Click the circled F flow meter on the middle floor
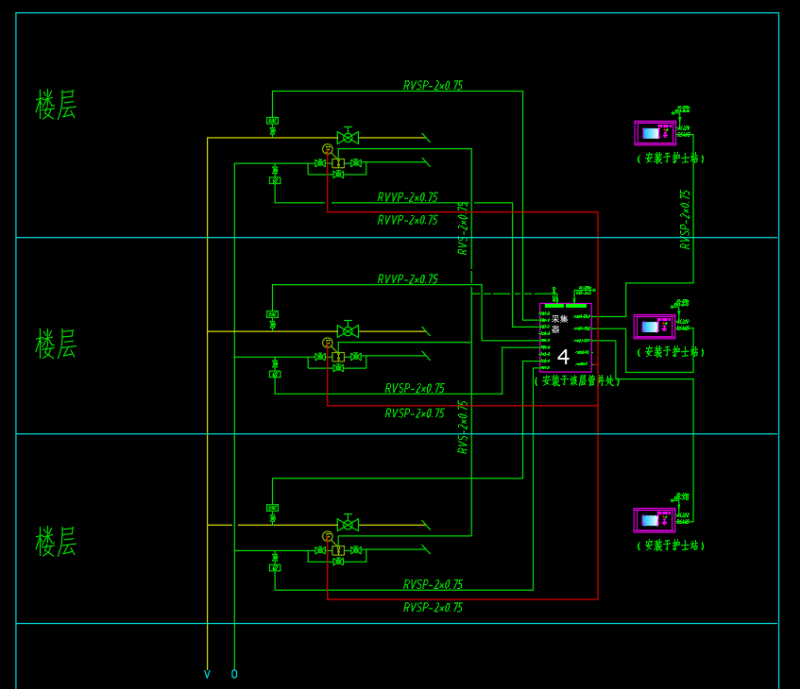Image resolution: width=800 pixels, height=689 pixels. click(x=328, y=342)
